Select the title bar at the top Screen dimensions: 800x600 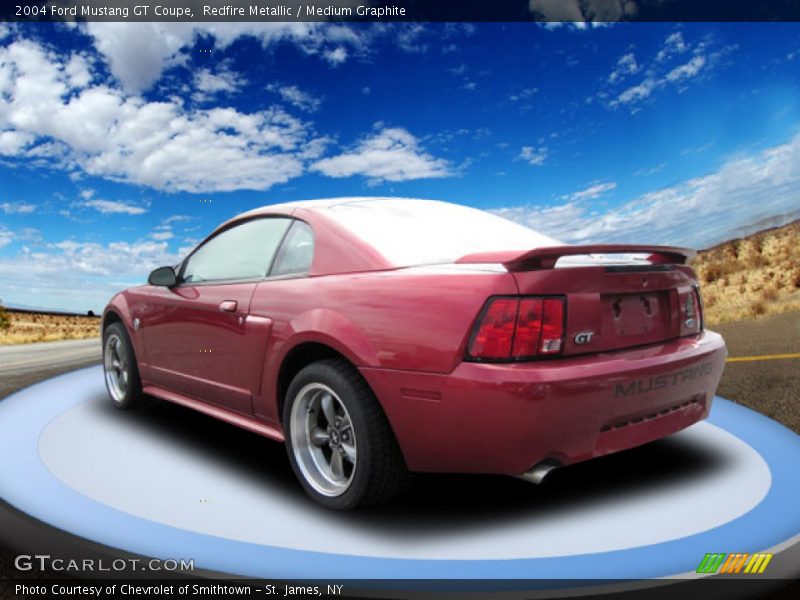point(400,11)
